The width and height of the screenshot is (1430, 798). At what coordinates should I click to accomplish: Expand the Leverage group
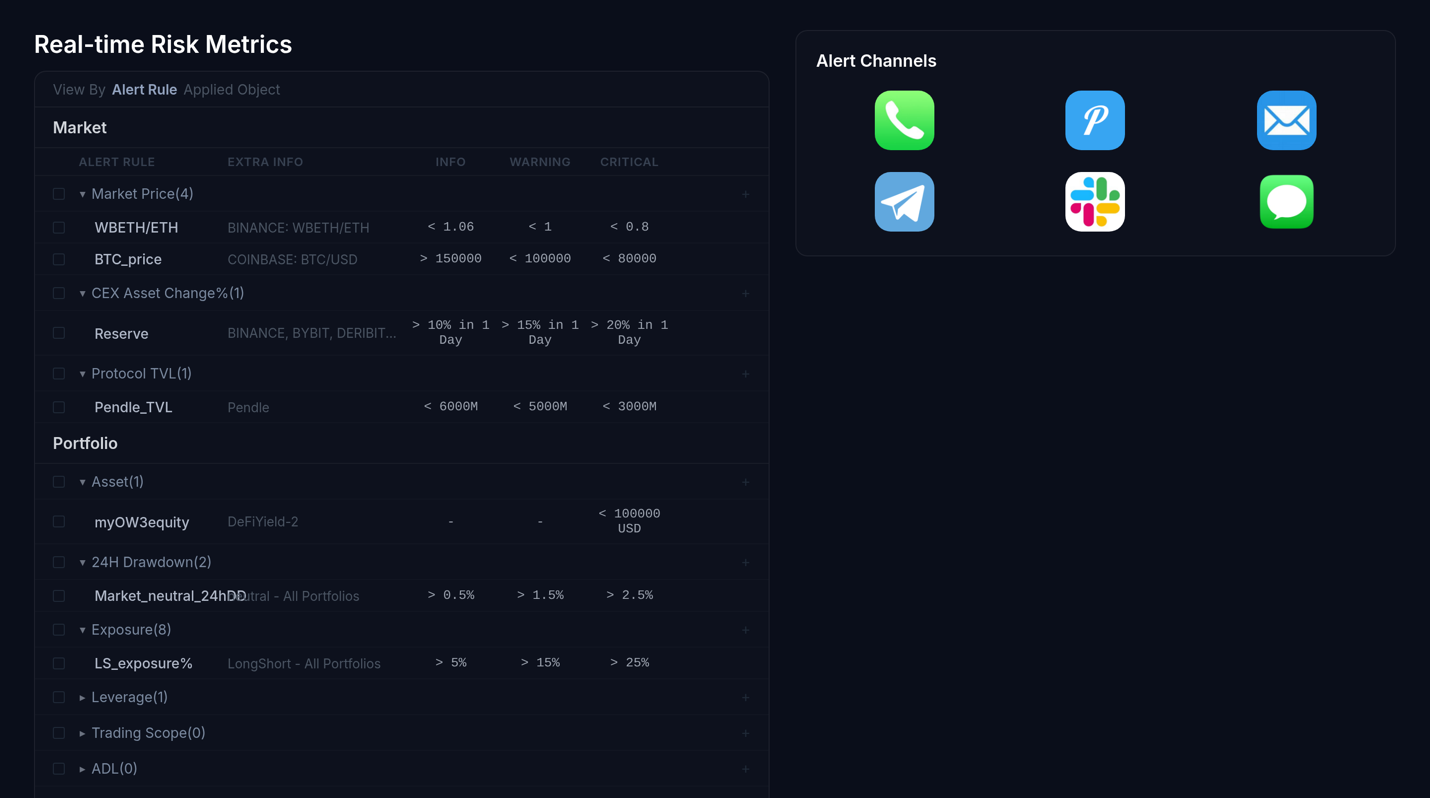pyautogui.click(x=82, y=697)
